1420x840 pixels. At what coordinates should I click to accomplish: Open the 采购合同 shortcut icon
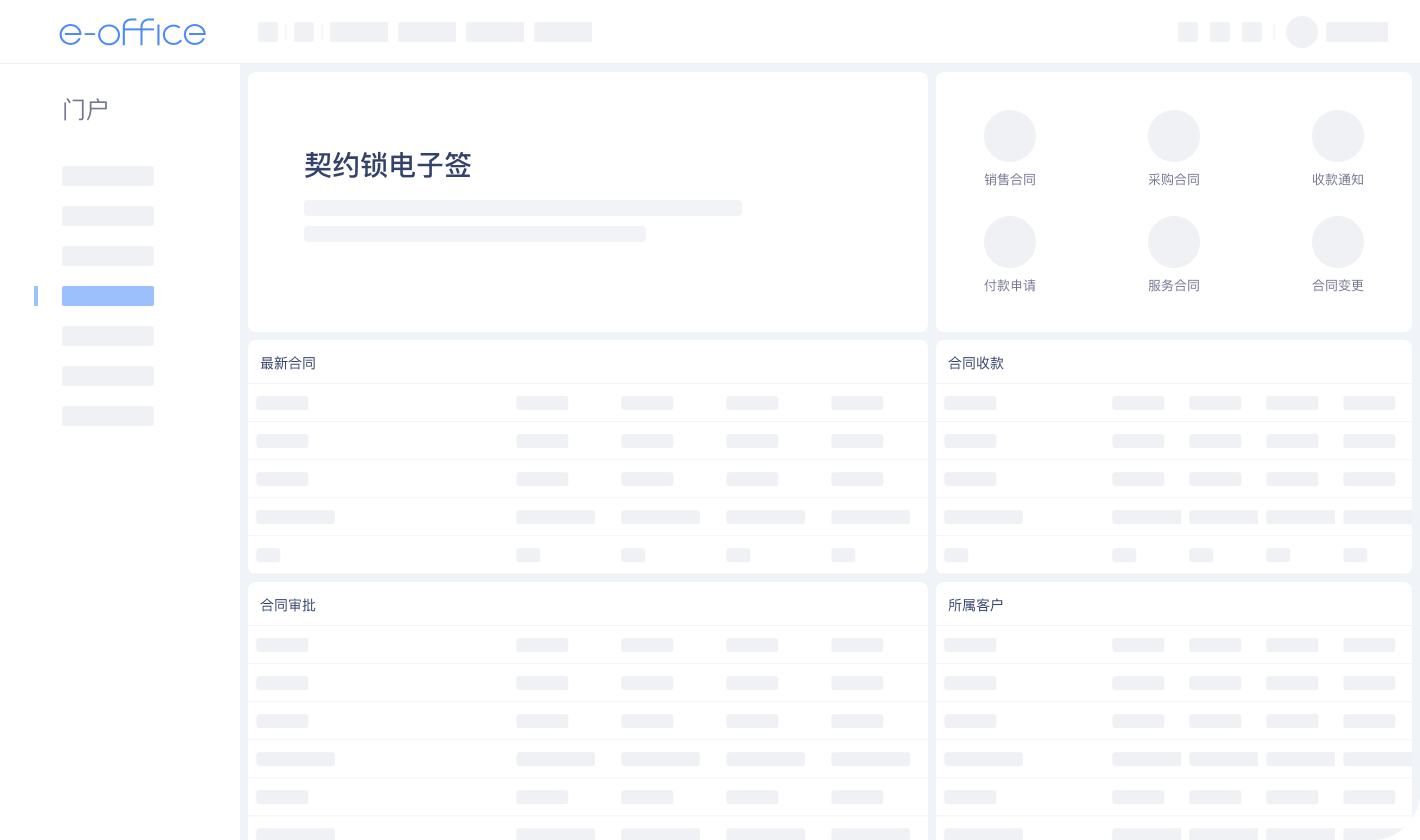coord(1174,136)
